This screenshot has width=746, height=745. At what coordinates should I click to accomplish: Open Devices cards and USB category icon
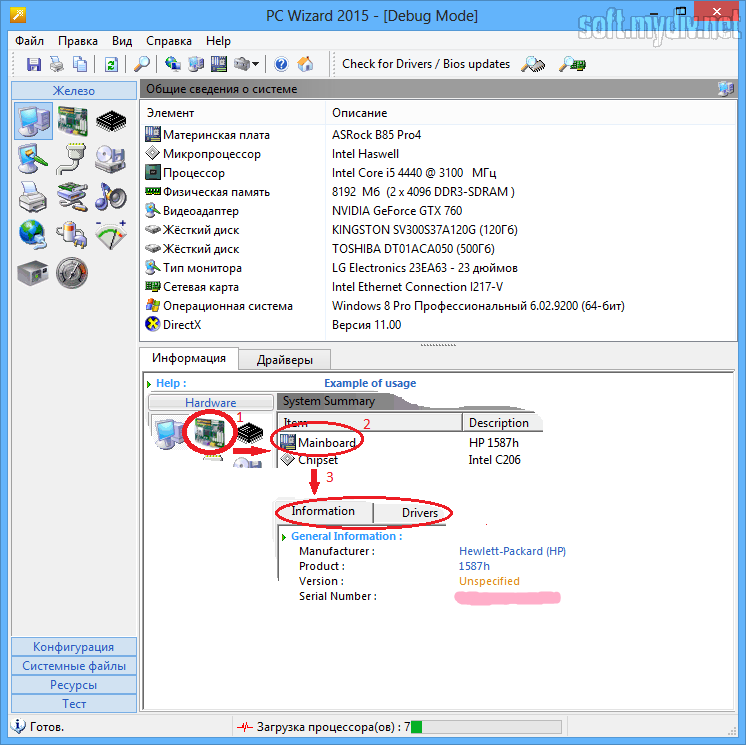tap(72, 196)
